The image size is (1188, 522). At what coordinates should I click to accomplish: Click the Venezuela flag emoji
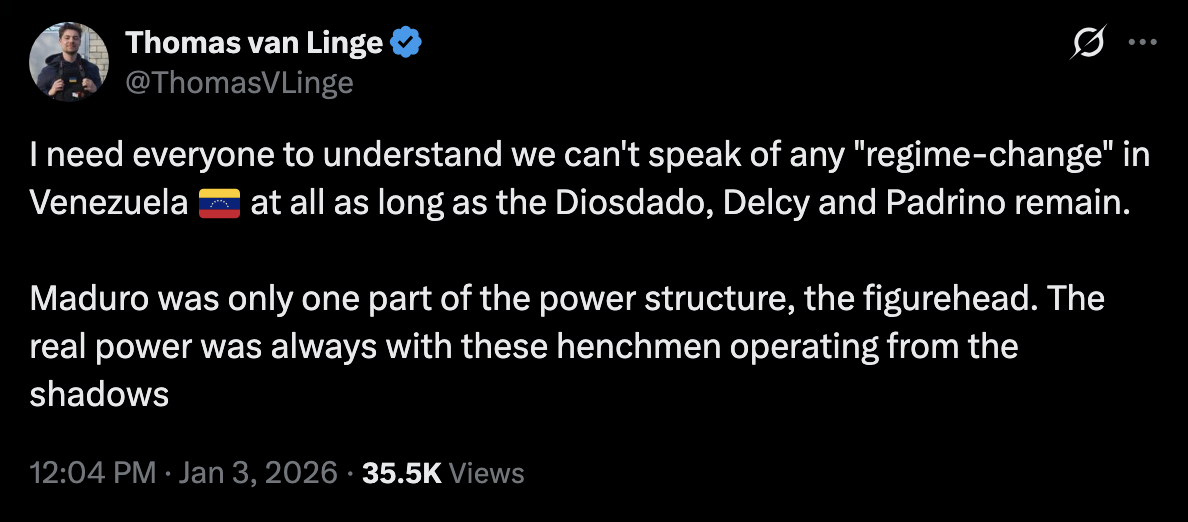click(x=220, y=204)
